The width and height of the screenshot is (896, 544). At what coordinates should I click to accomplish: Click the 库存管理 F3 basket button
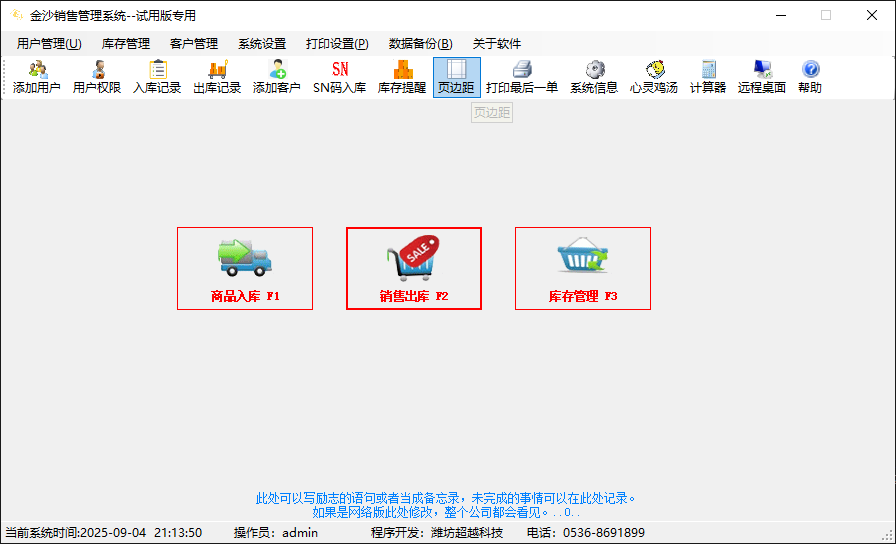[583, 268]
